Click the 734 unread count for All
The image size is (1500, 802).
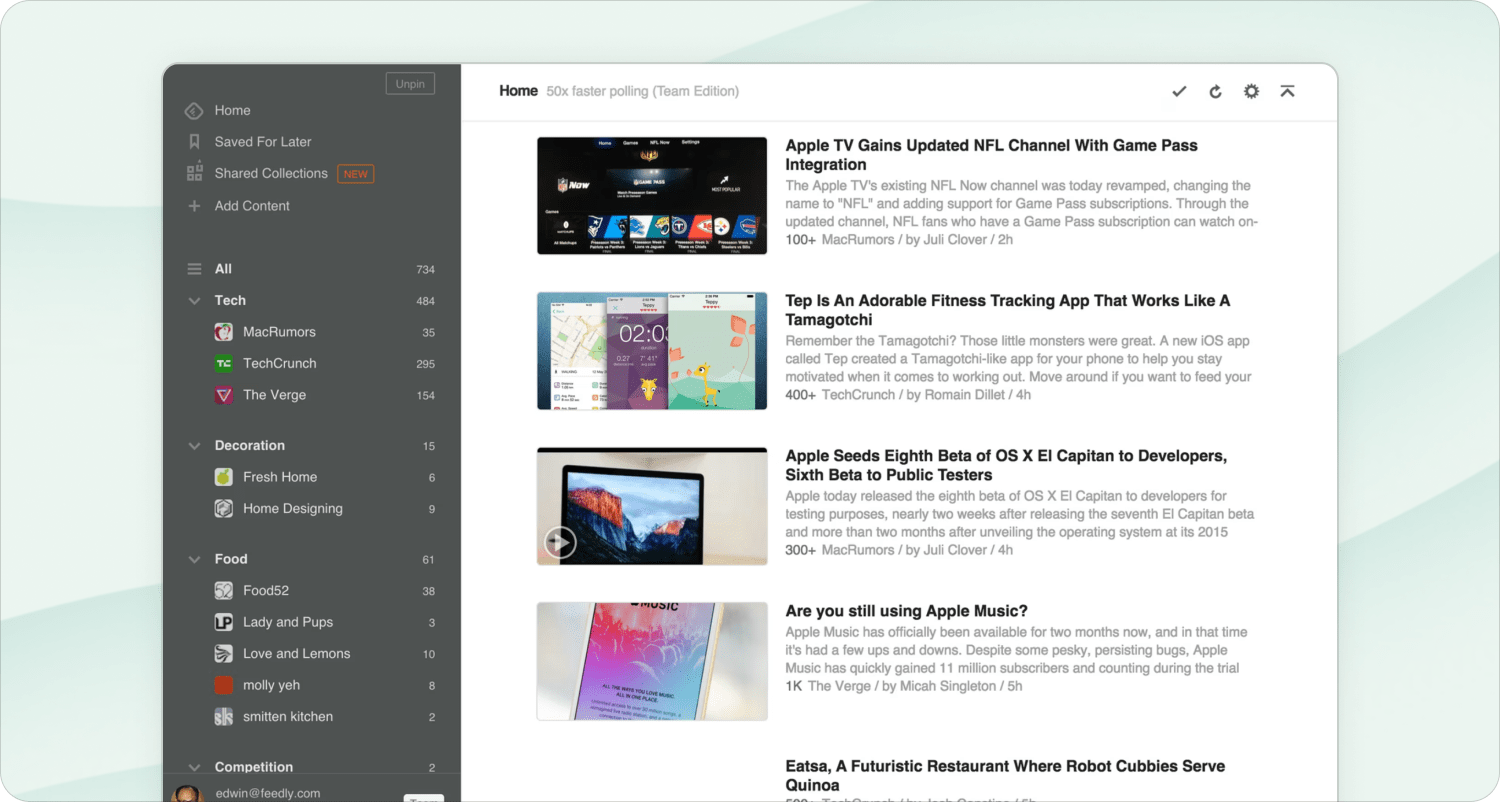pyautogui.click(x=426, y=270)
